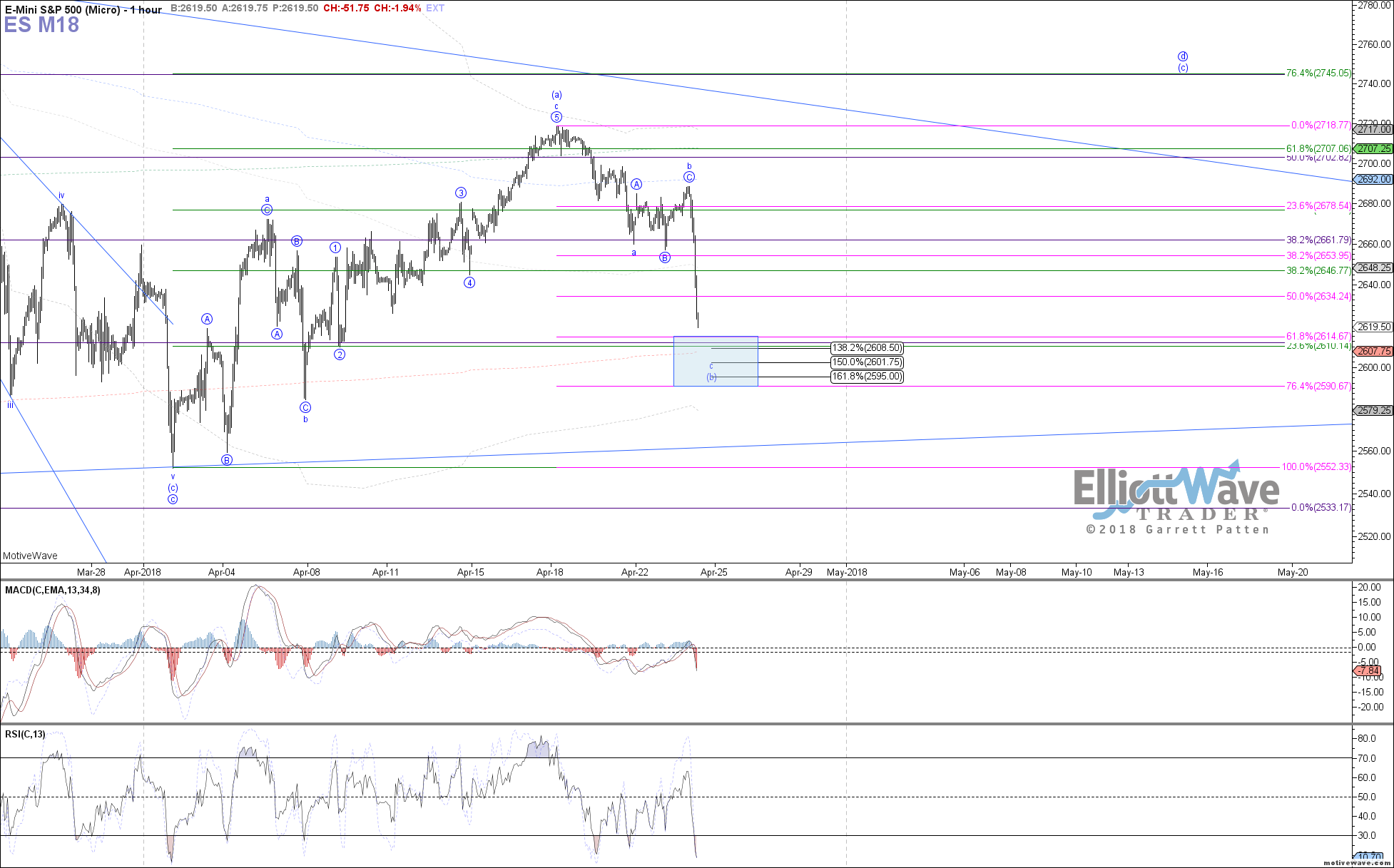Select the 150.0%(2601.75) extension label
This screenshot has width=1394, height=868.
867,362
